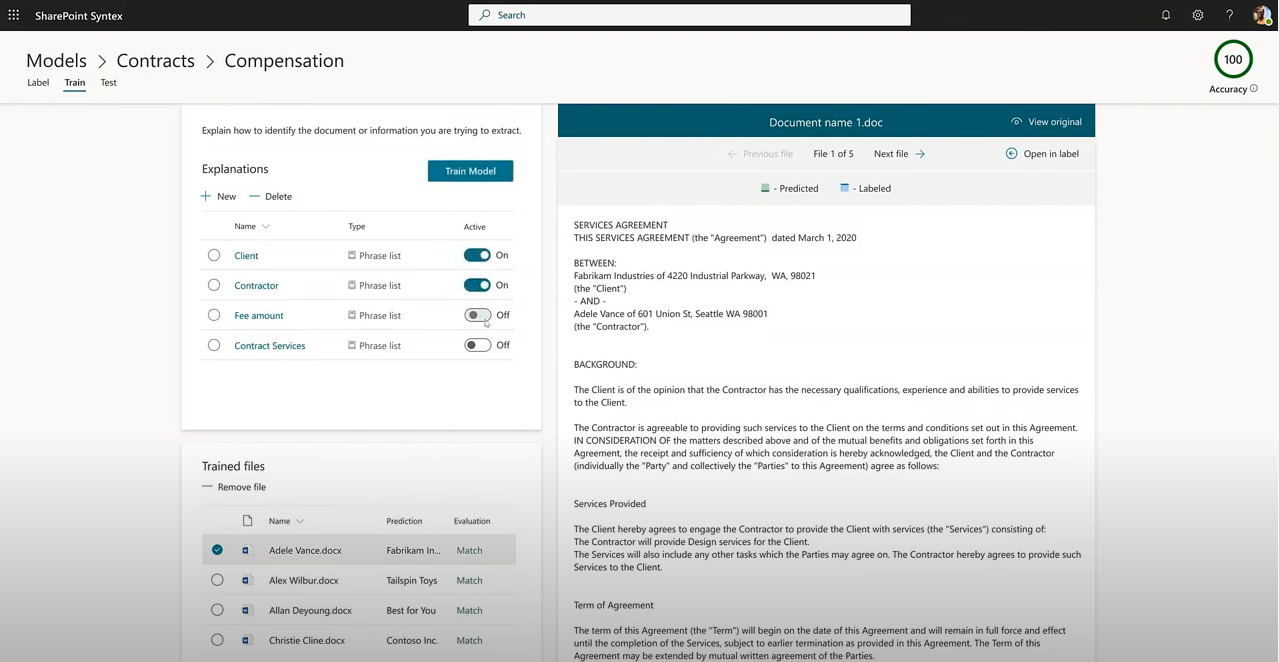Switch to the Test tab
The height and width of the screenshot is (662, 1279).
tap(108, 83)
